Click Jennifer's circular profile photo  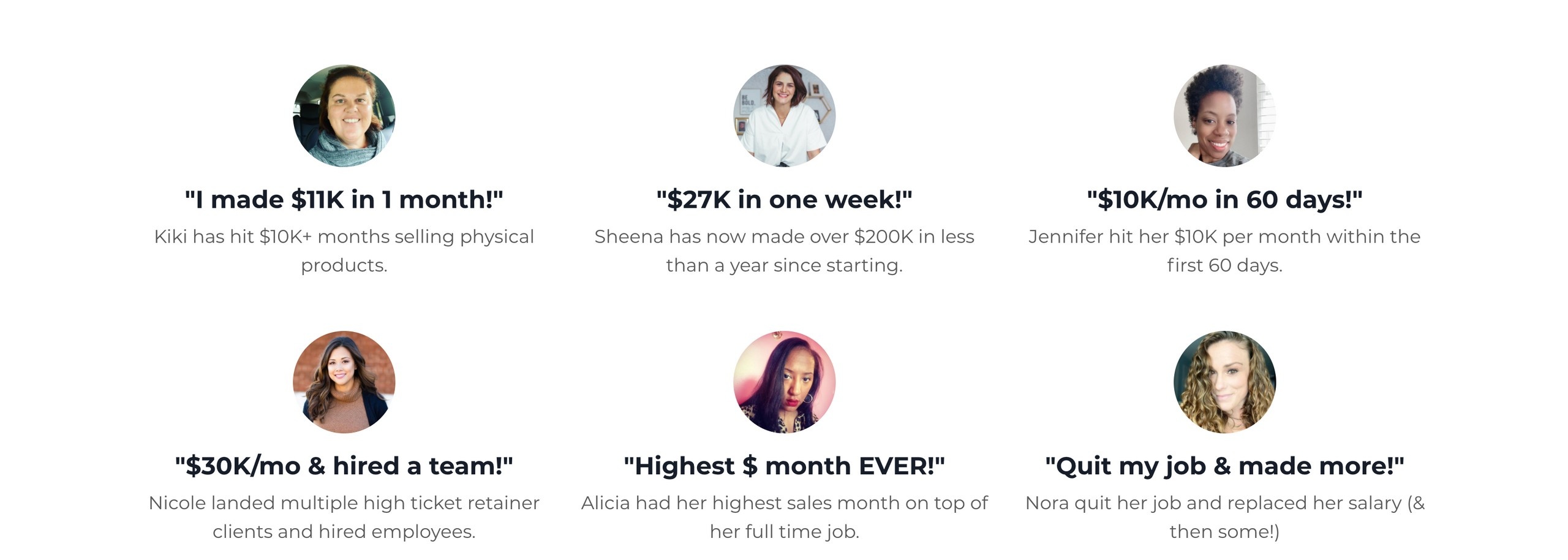[1224, 116]
